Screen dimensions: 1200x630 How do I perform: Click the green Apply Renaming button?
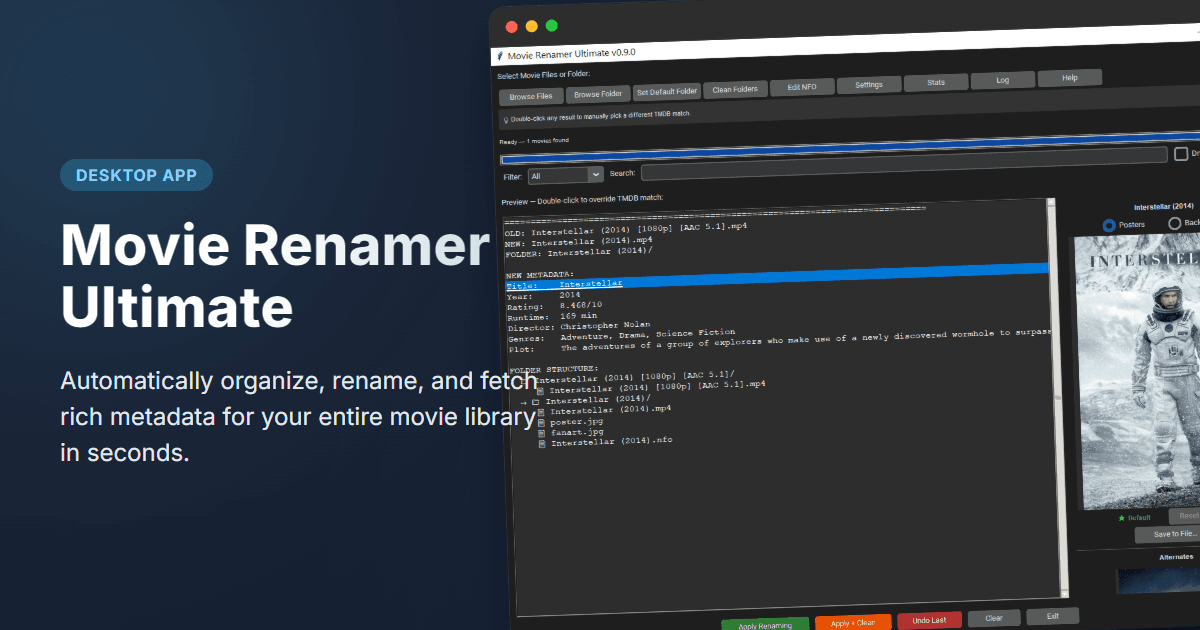pos(765,624)
